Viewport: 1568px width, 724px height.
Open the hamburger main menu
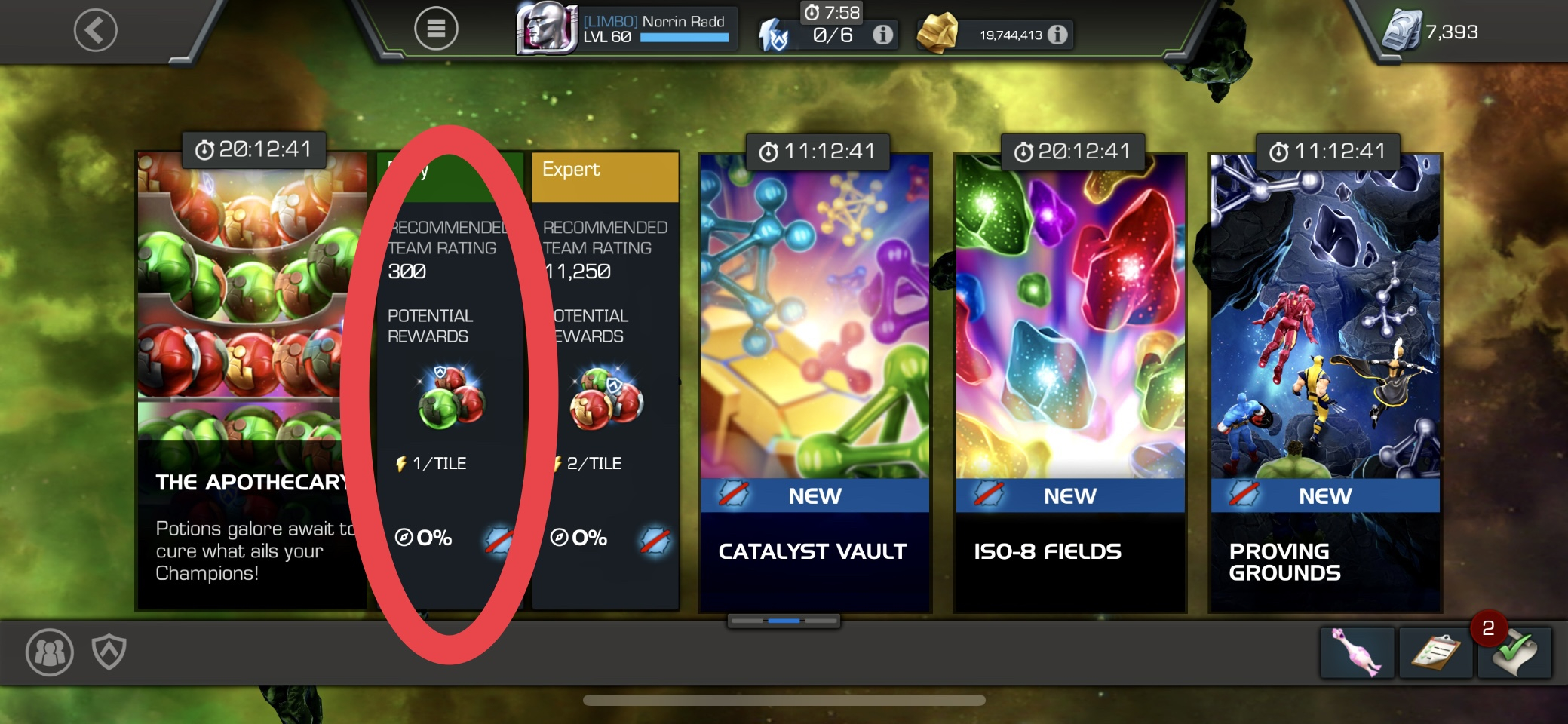click(x=436, y=29)
